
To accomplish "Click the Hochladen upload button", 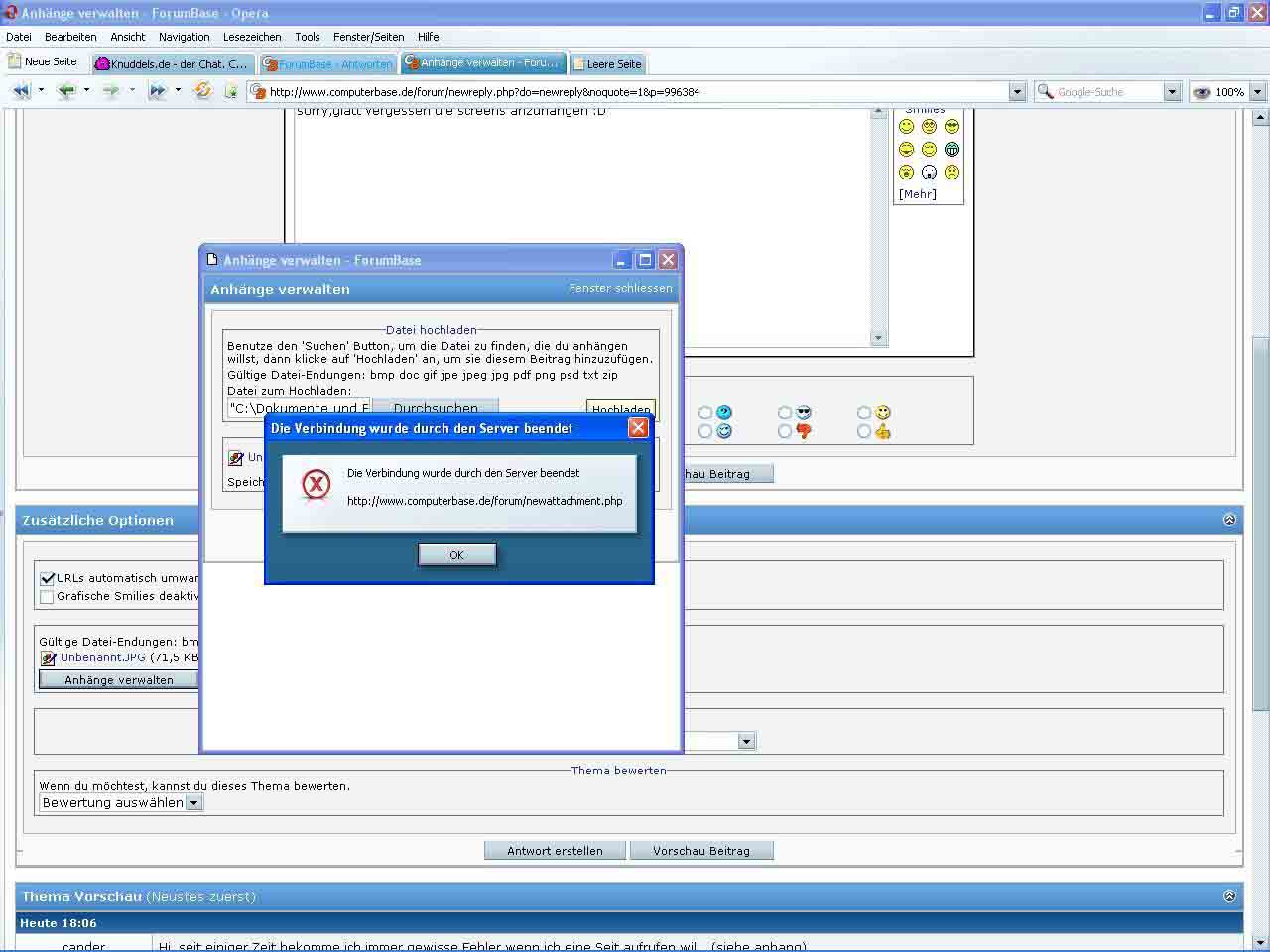I will tap(621, 407).
